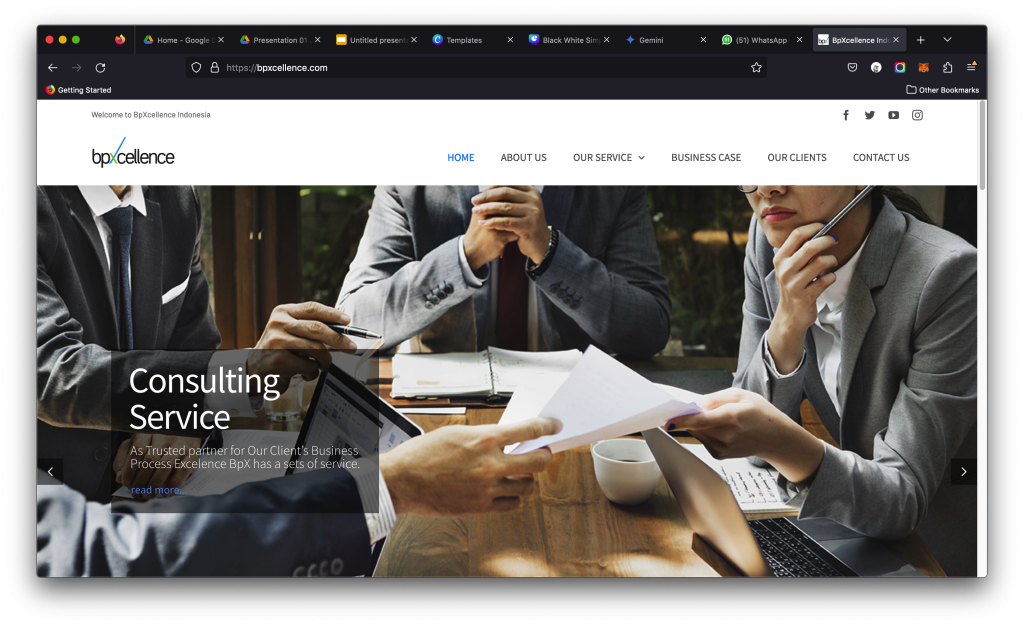Open the ABOUT US menu item
The image size is (1024, 626).
point(523,157)
